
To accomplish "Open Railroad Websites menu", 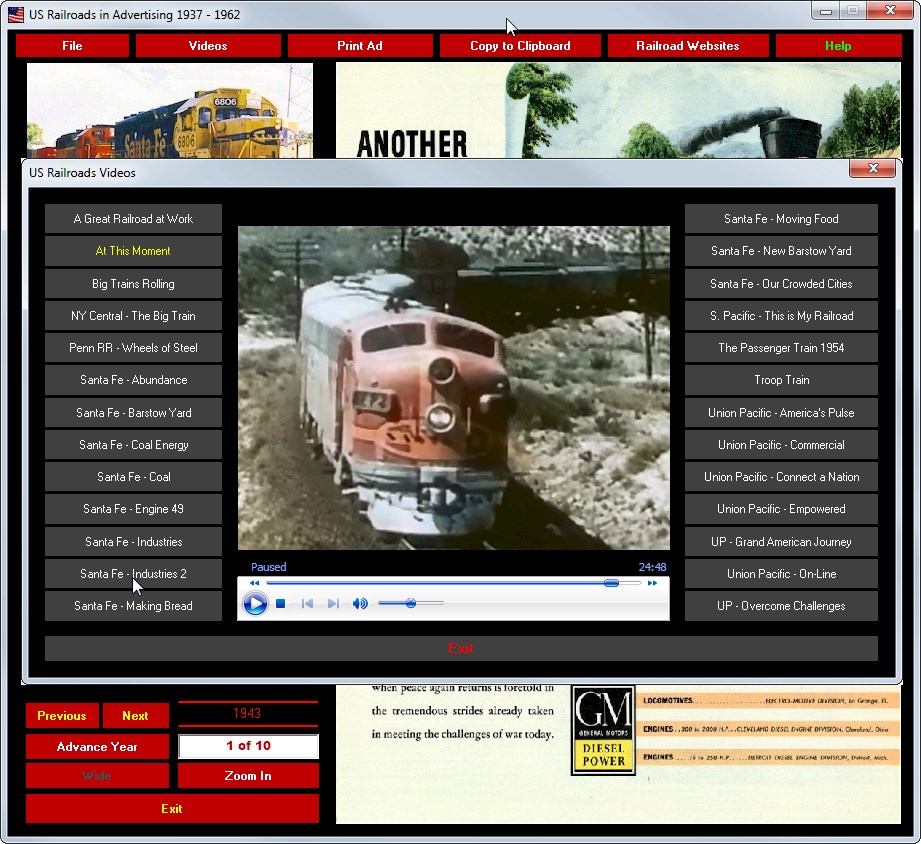I will coord(688,46).
